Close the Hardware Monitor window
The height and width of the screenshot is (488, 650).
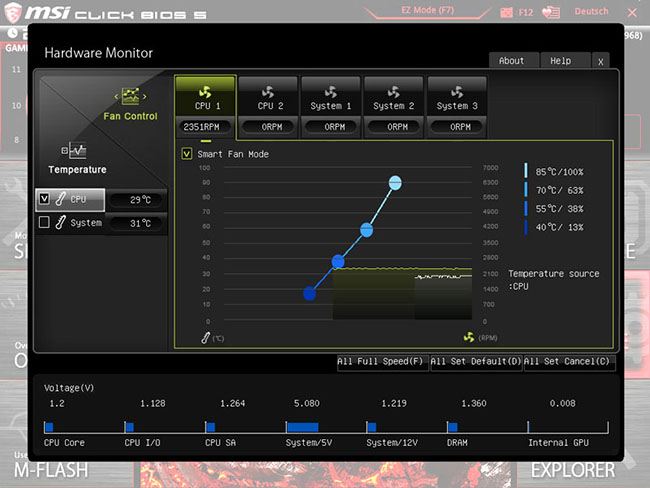pyautogui.click(x=601, y=61)
